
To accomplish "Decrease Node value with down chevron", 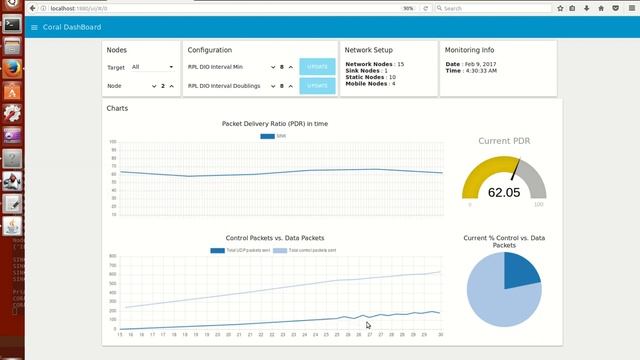I will [x=154, y=86].
